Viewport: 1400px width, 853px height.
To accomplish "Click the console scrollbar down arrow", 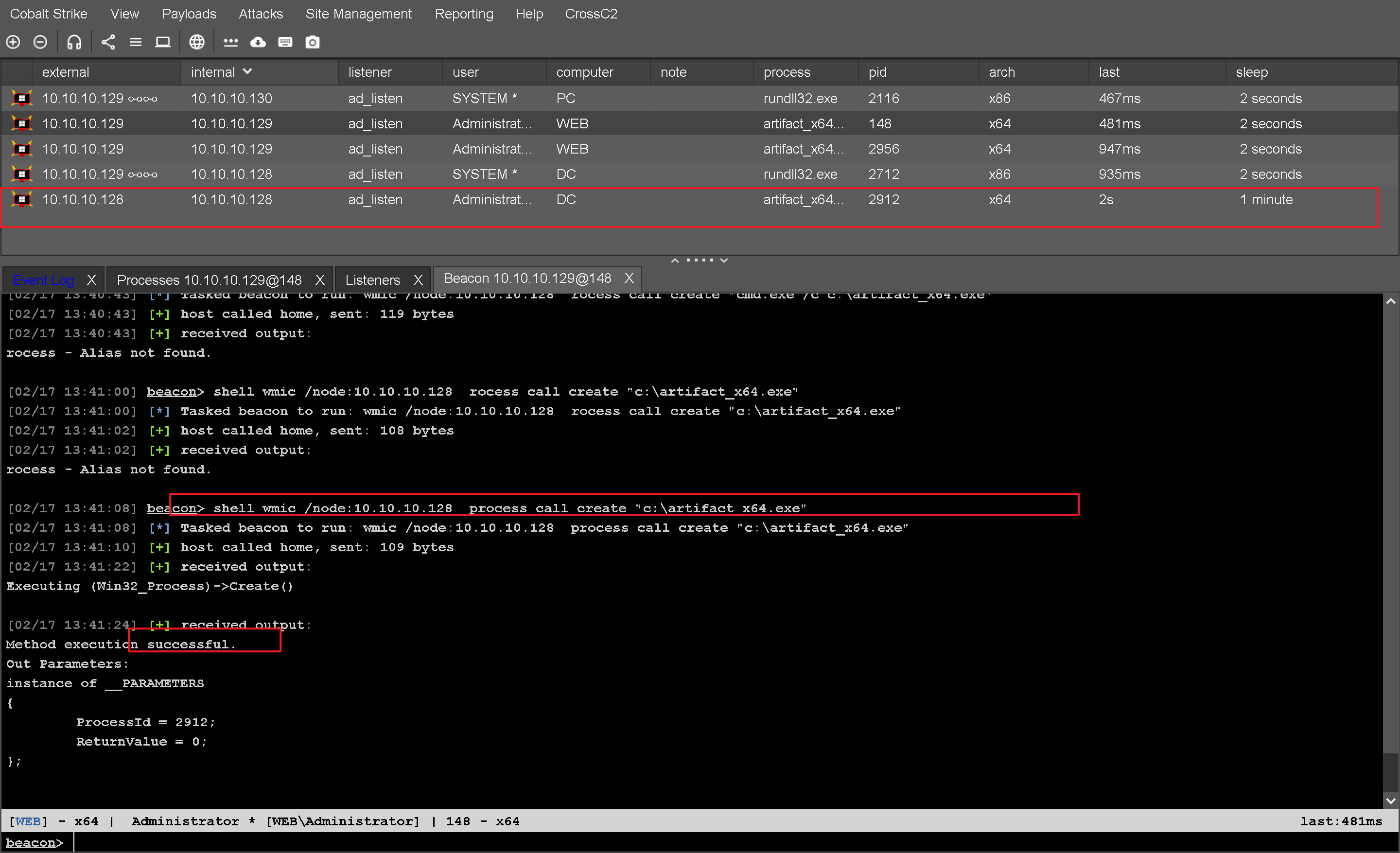I will pos(1390,801).
